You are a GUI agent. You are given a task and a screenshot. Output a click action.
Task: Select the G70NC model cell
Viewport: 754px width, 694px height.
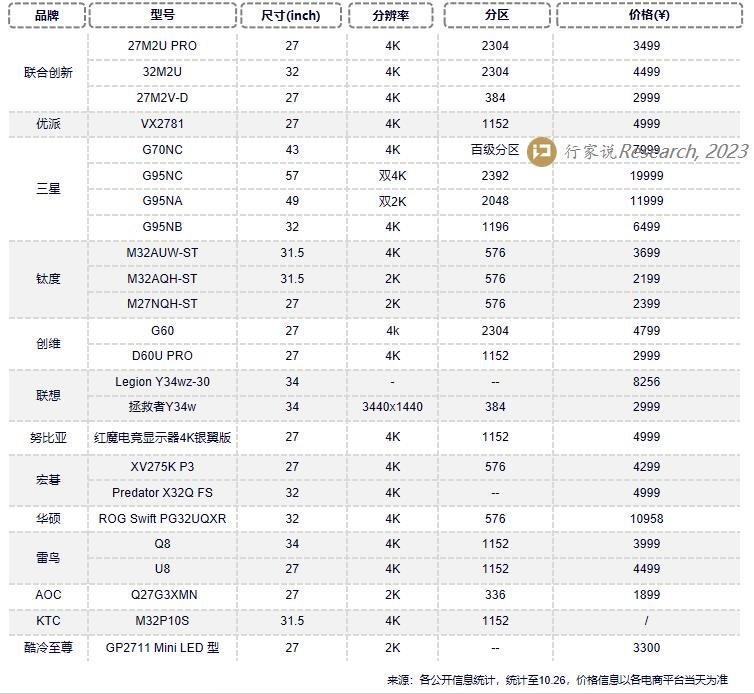pyautogui.click(x=163, y=150)
